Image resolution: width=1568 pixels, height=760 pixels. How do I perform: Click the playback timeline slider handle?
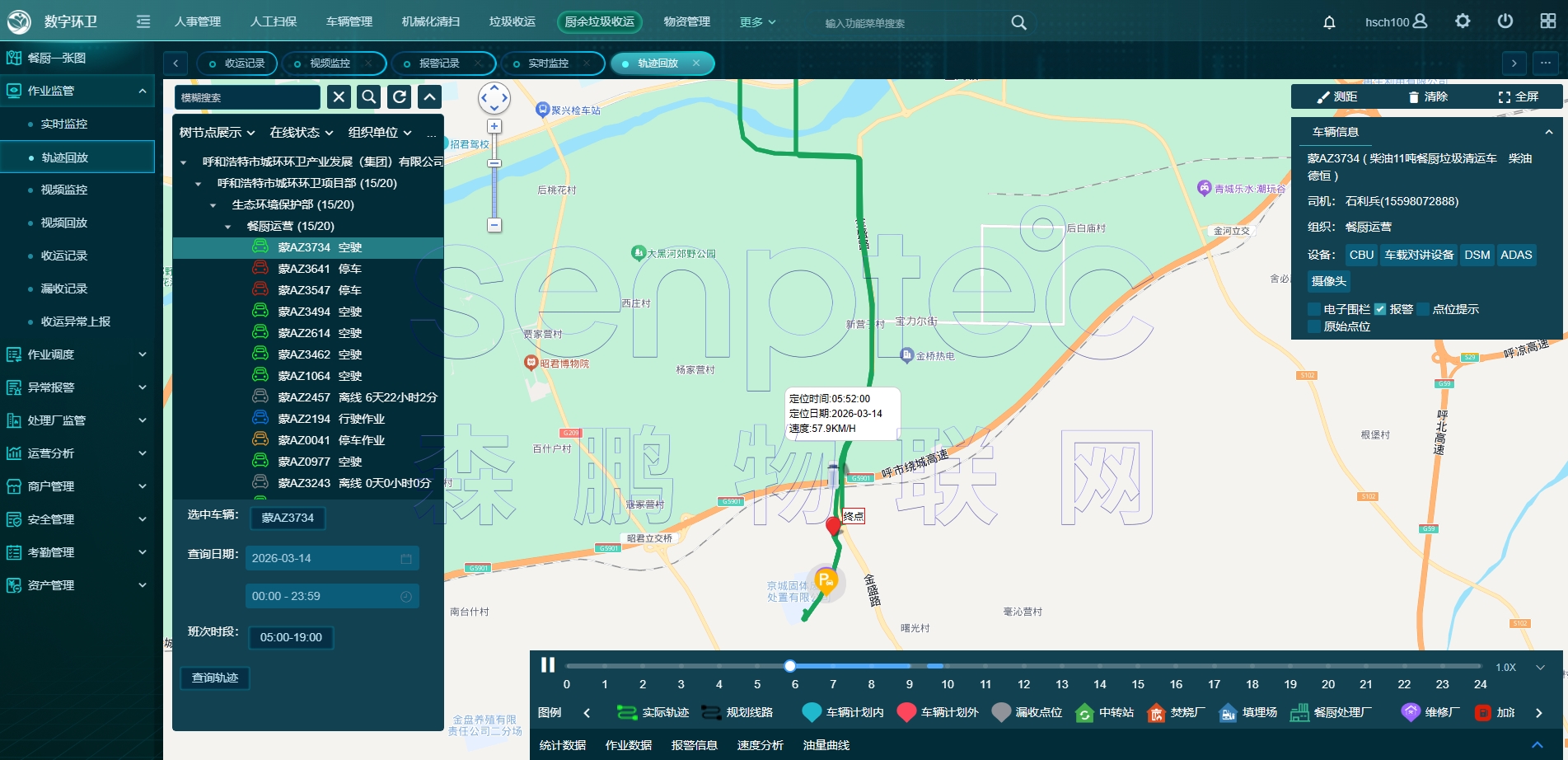790,666
